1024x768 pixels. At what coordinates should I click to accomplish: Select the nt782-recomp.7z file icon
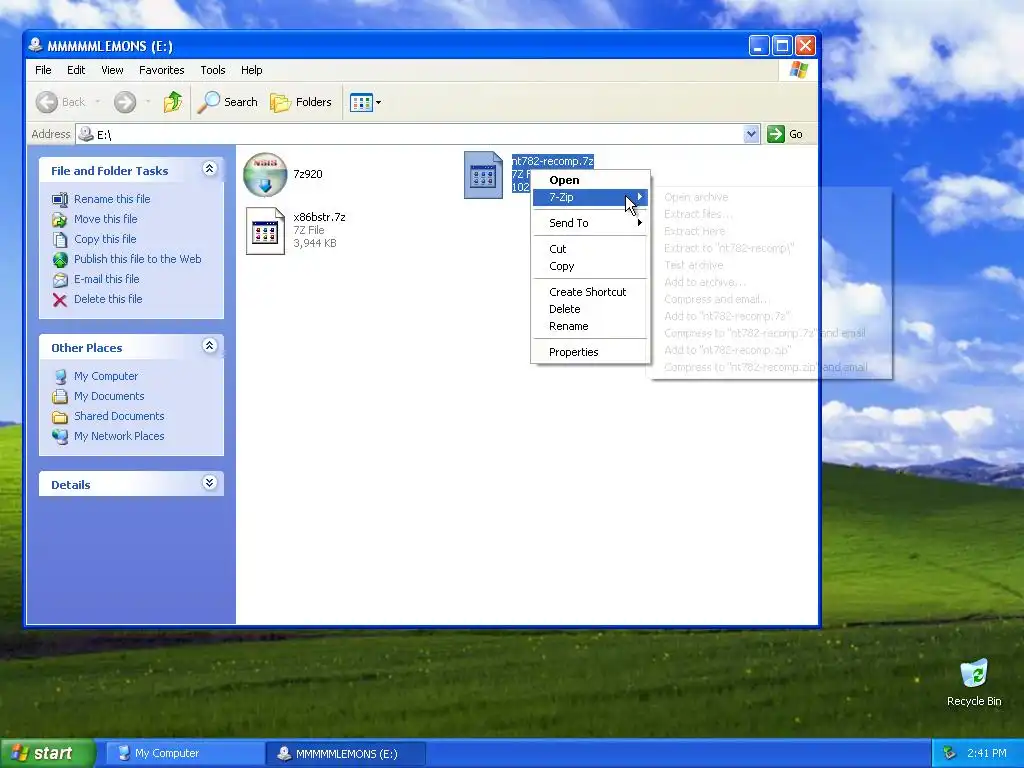(x=483, y=175)
